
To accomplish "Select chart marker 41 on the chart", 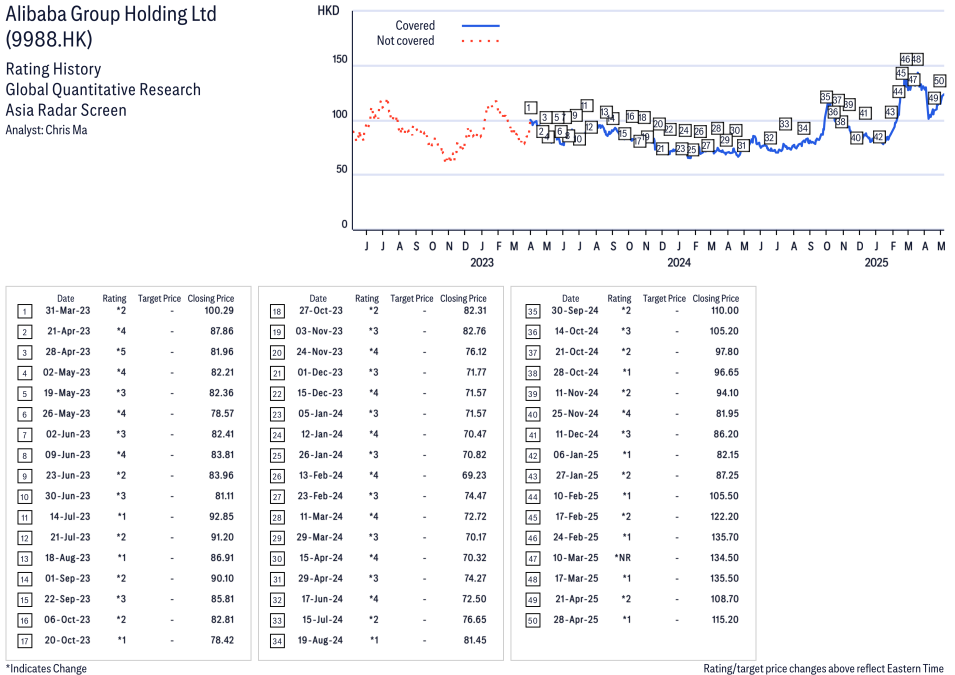I will 864,113.
